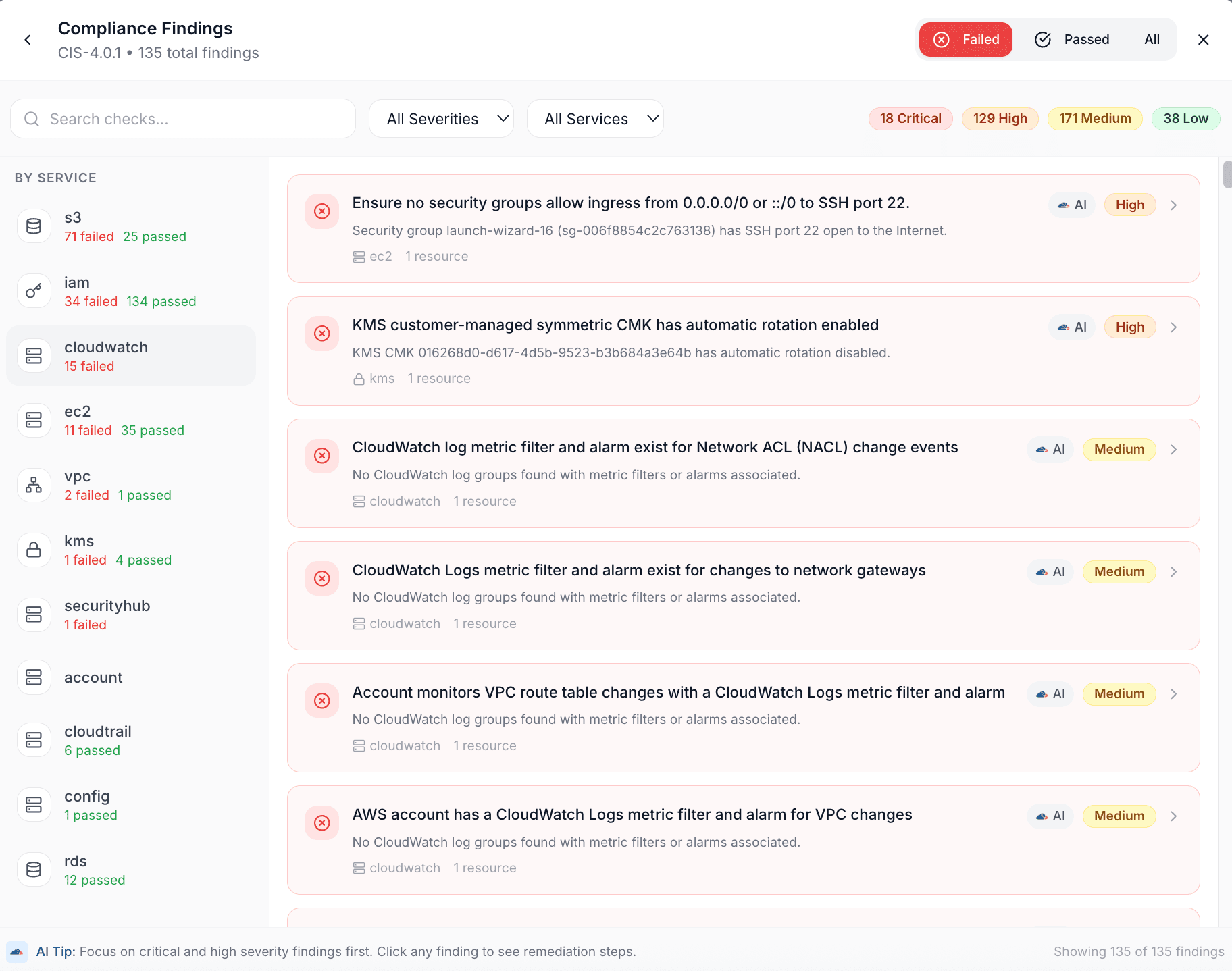Click the back arrow in the header
Screen dimensions: 1232x971
click(x=28, y=39)
